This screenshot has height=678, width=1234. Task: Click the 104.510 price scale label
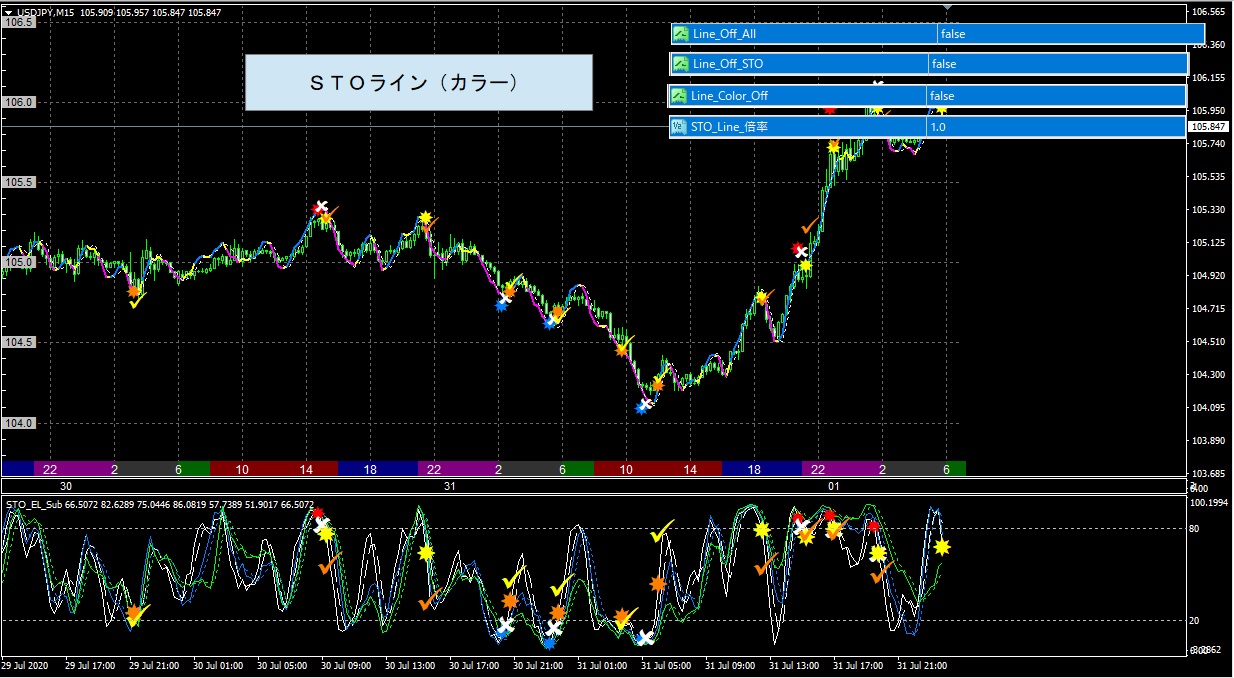[x=1209, y=342]
